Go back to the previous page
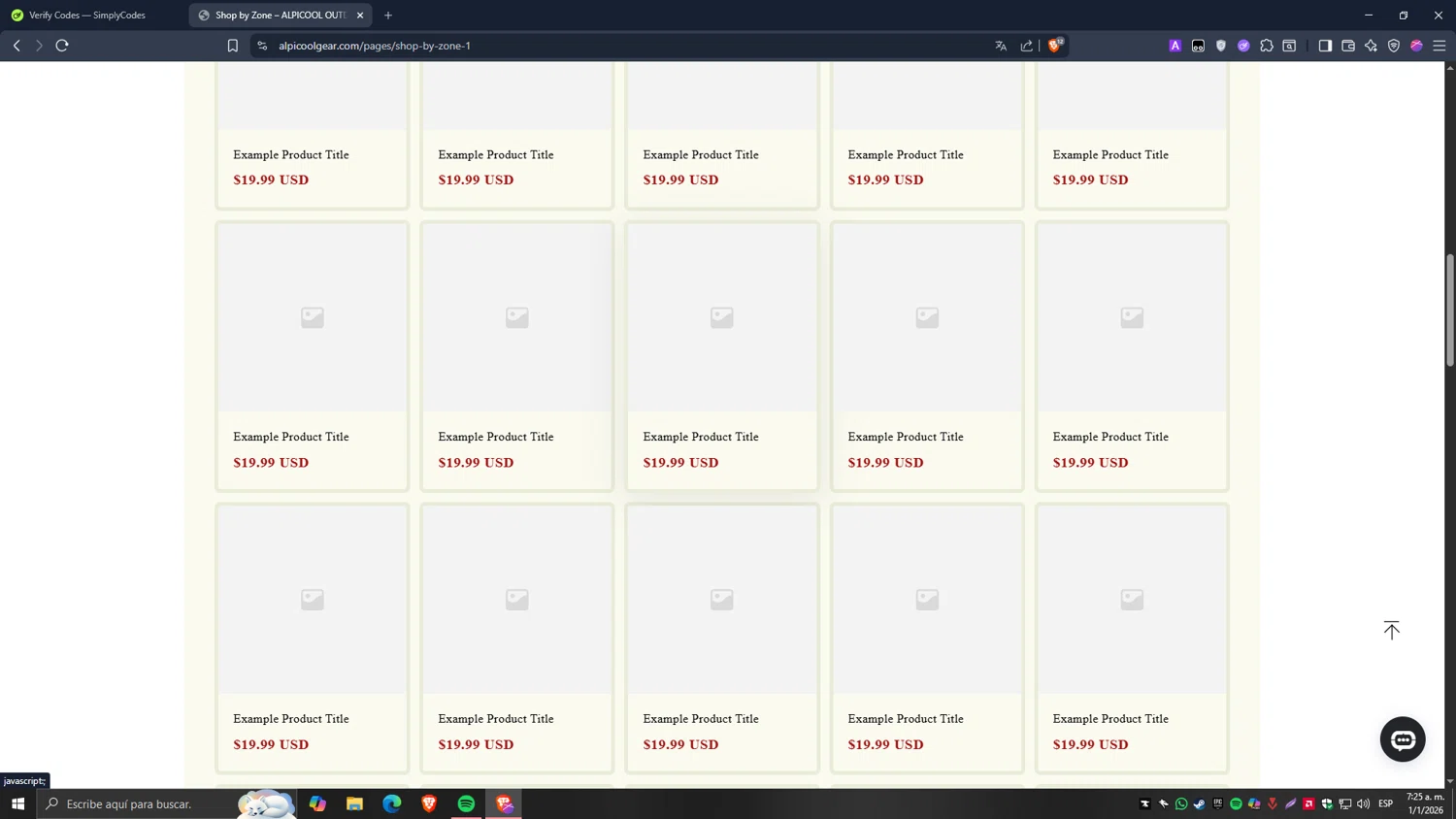 coord(17,46)
